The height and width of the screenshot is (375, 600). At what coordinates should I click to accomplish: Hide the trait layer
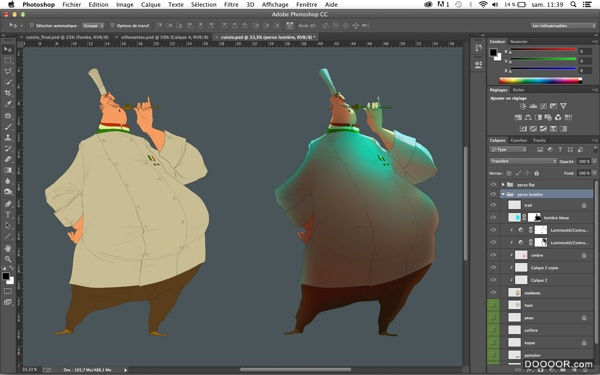click(493, 205)
